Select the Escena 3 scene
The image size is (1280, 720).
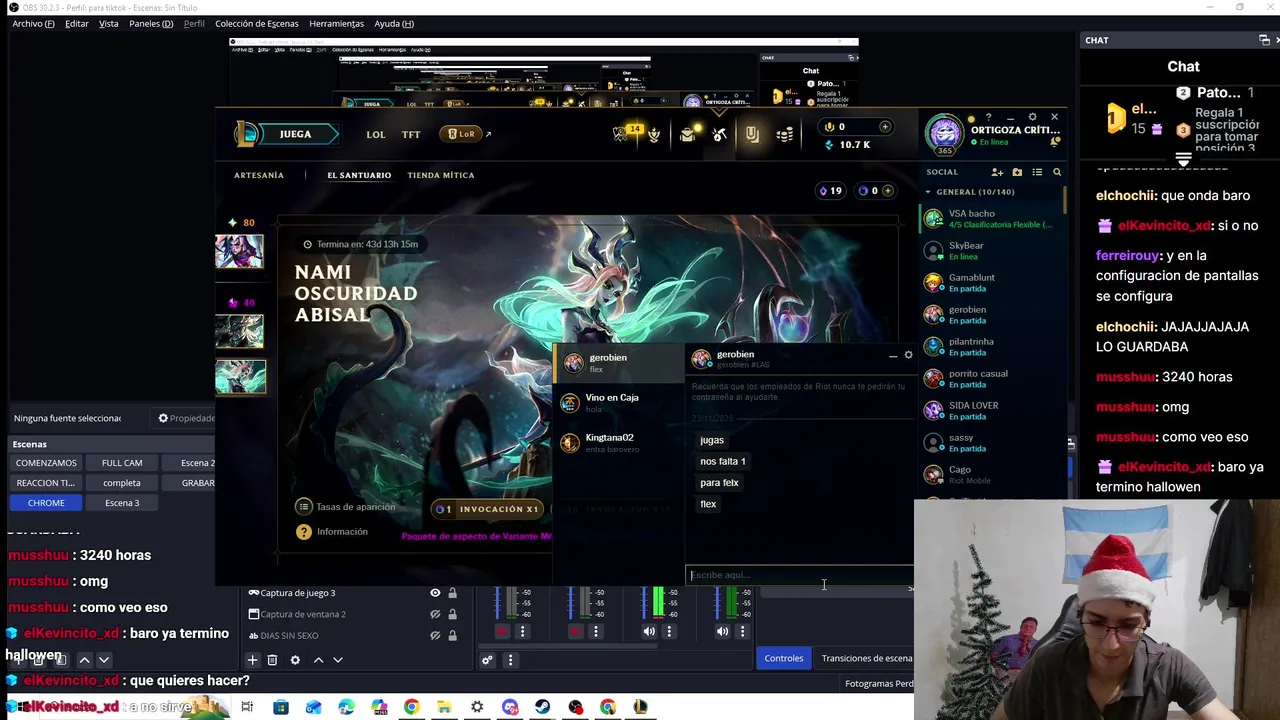(122, 503)
